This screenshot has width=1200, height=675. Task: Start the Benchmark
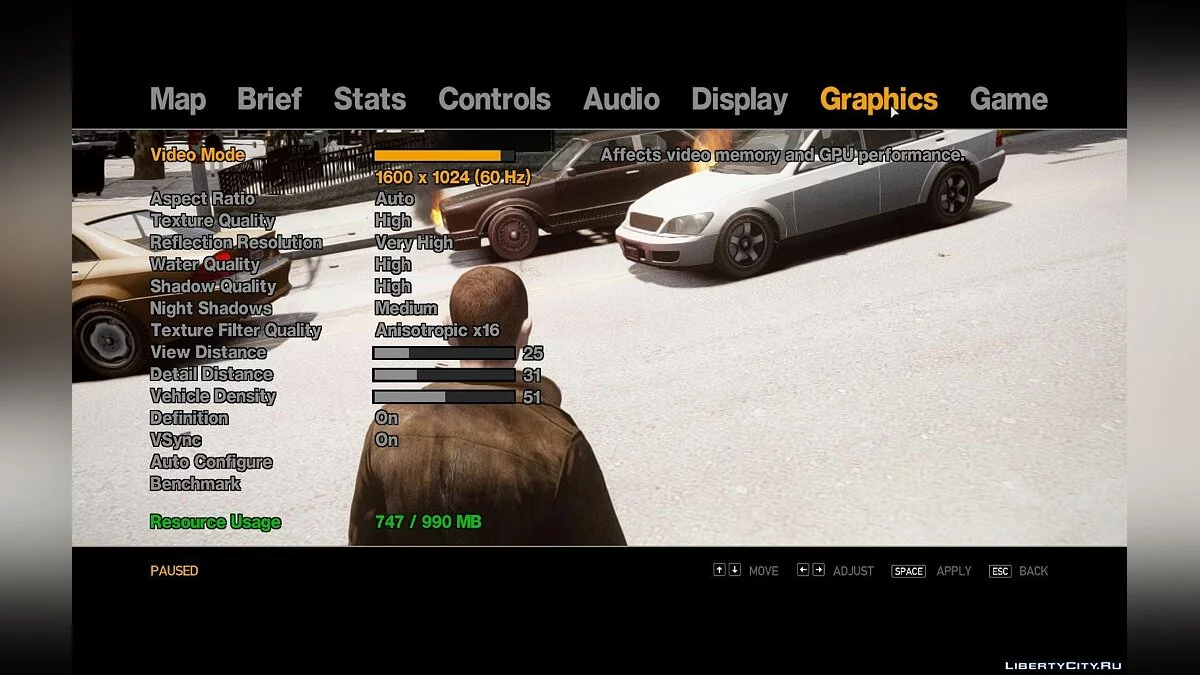click(195, 484)
